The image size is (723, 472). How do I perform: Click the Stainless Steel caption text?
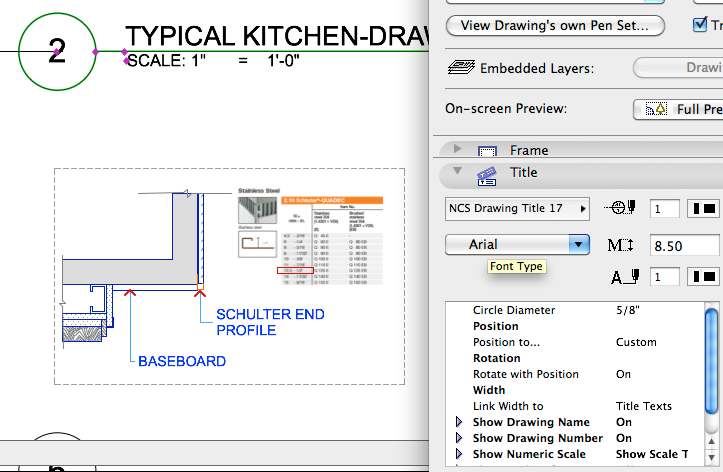coord(259,190)
